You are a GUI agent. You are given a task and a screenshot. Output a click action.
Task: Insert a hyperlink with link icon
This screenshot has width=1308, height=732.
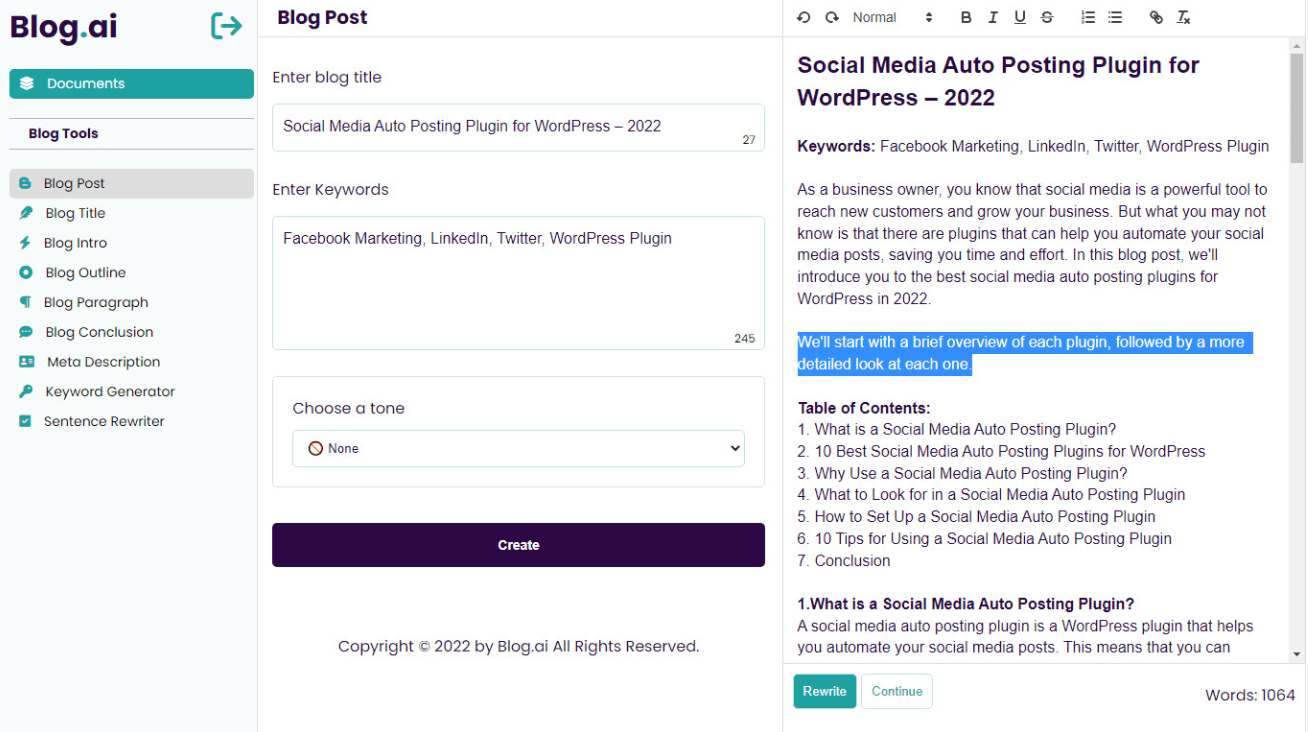click(1156, 17)
